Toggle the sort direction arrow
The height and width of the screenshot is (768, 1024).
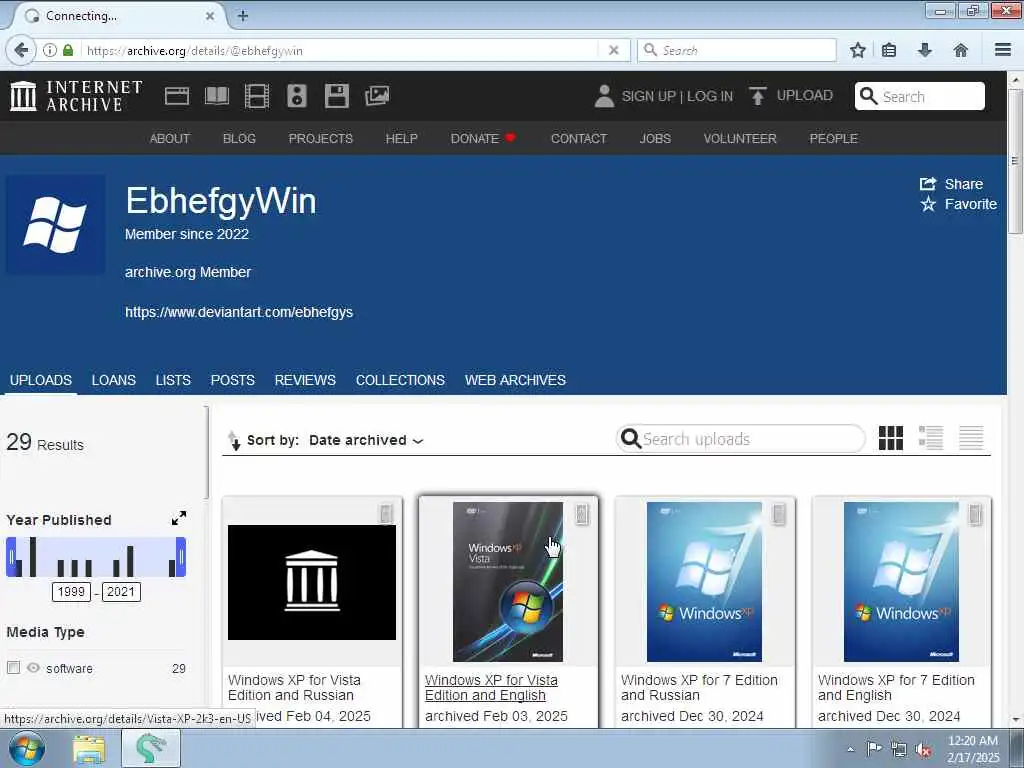pos(234,441)
